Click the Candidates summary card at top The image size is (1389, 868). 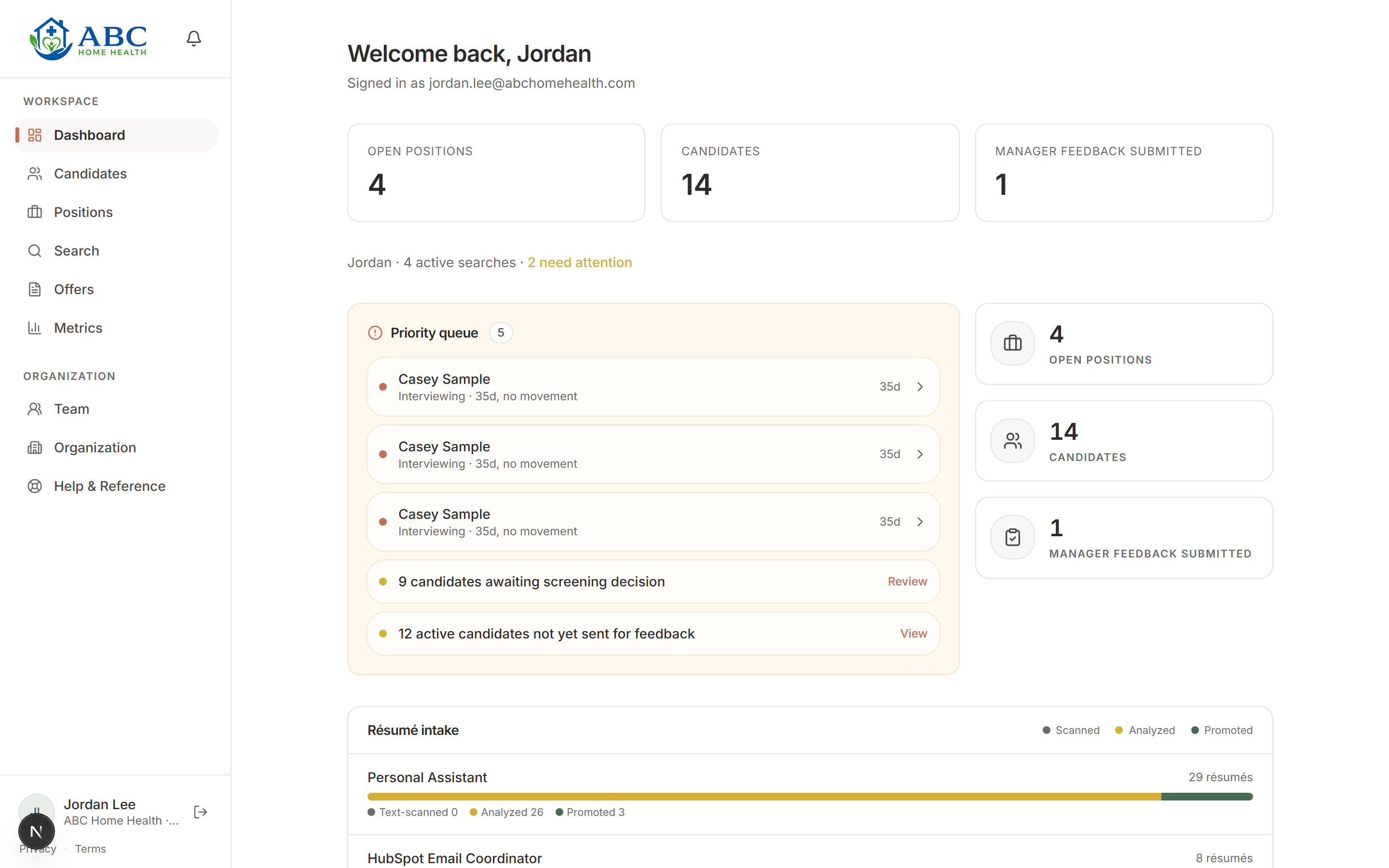point(810,173)
